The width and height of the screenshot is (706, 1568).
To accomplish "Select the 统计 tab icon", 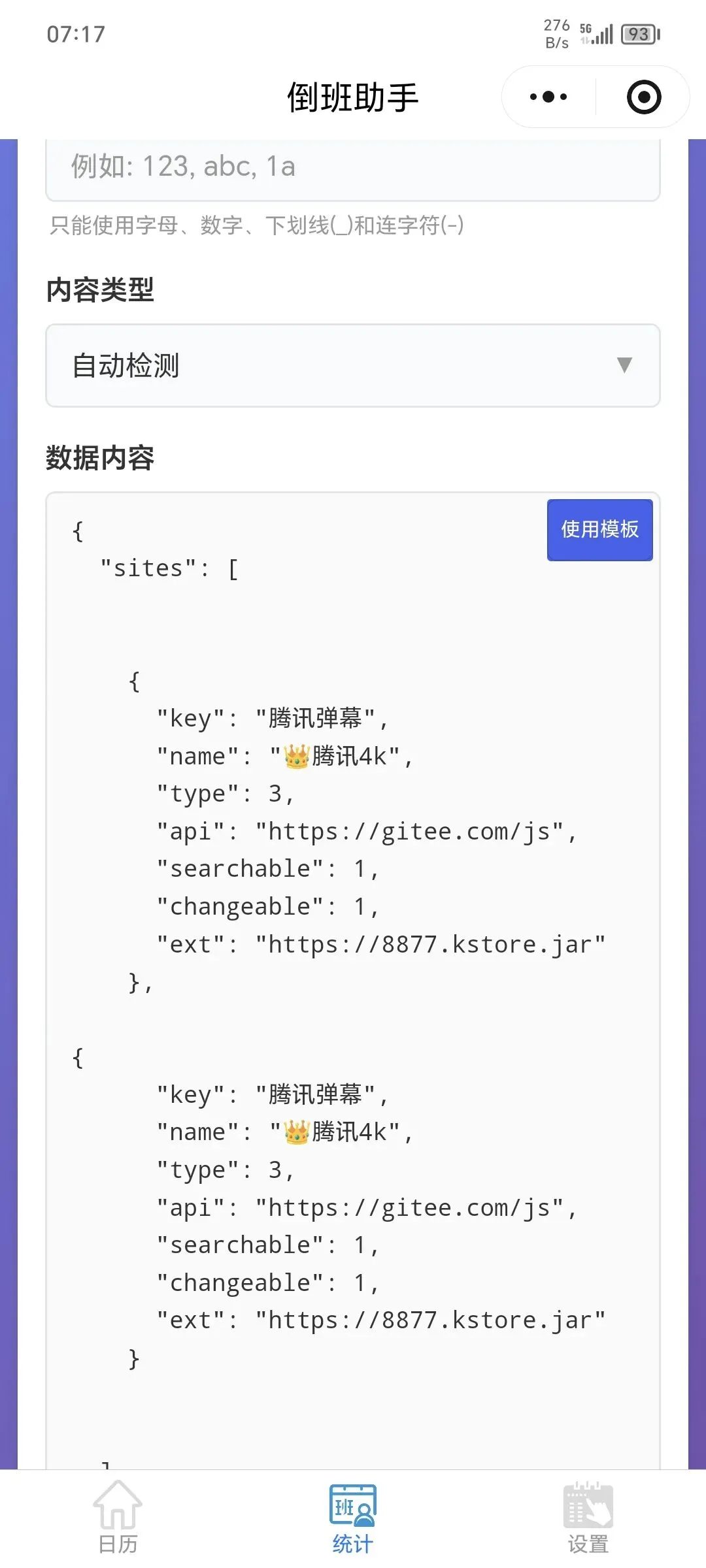I will click(353, 1505).
